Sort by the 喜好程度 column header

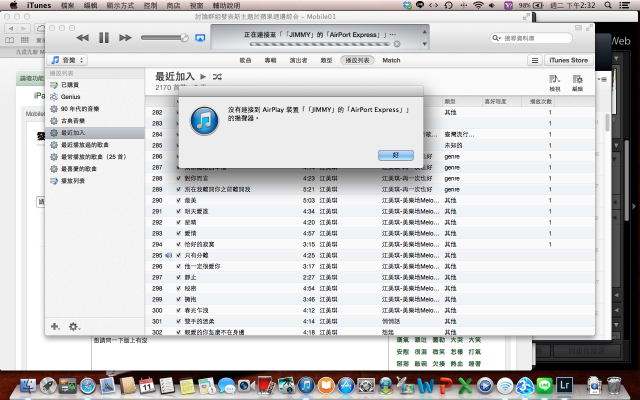[x=501, y=102]
